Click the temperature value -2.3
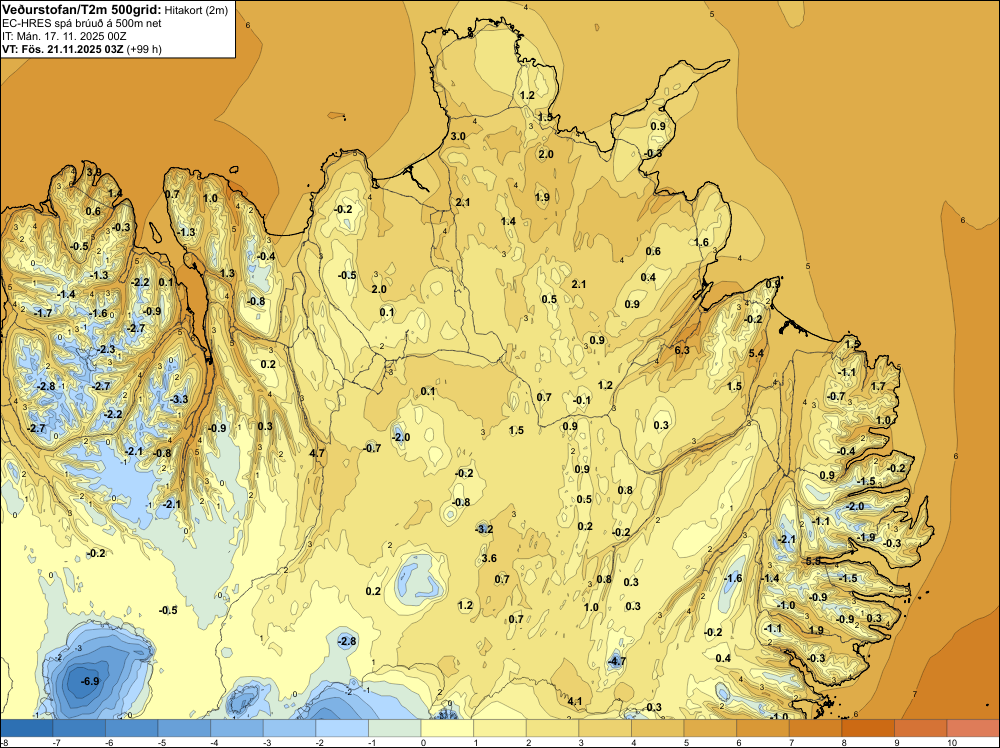The height and width of the screenshot is (748, 1000). click(106, 349)
